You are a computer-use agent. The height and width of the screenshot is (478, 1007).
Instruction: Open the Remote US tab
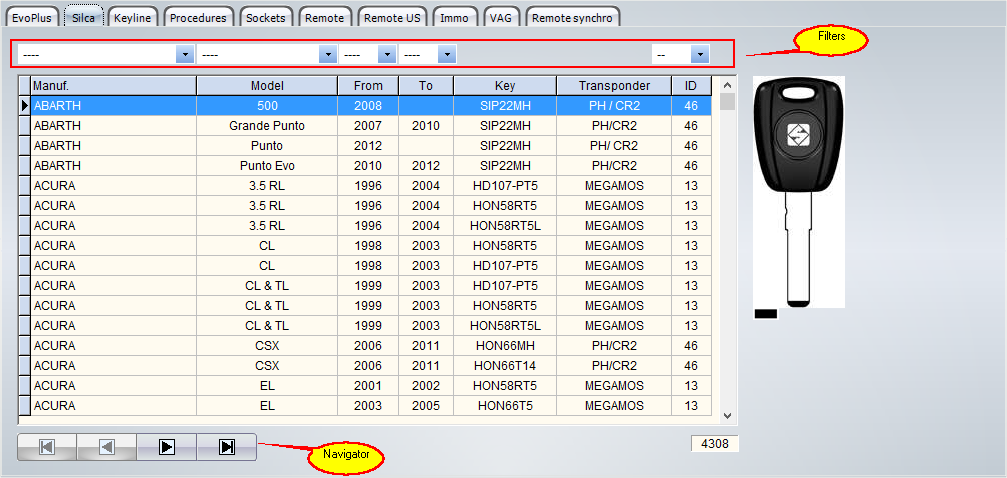coord(392,18)
